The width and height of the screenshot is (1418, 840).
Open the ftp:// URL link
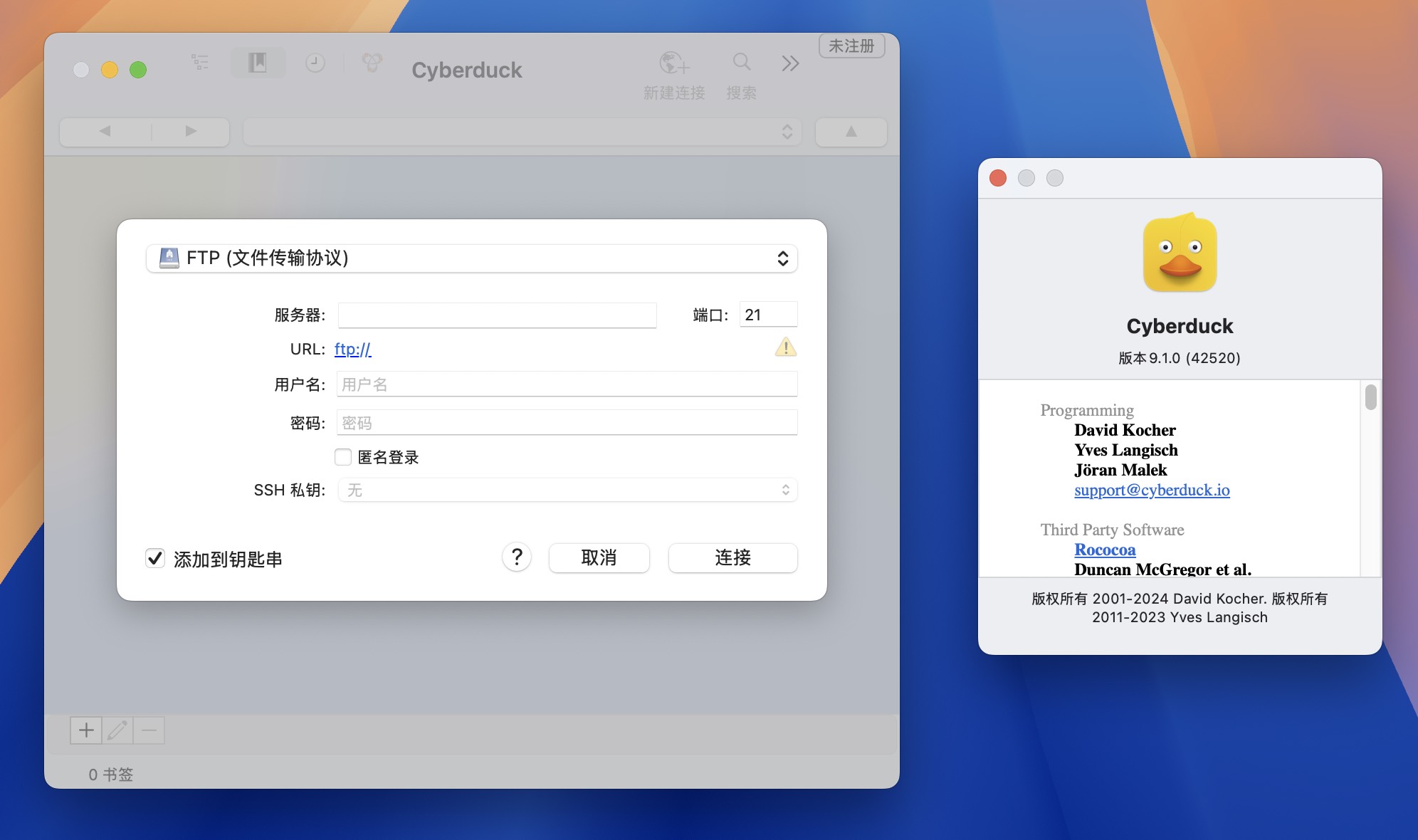[x=353, y=349]
